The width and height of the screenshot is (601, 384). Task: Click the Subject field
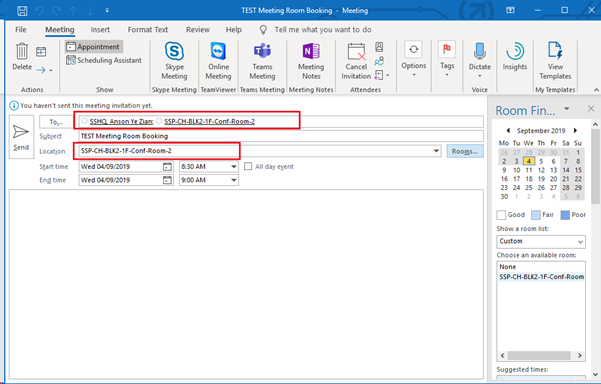(281, 136)
